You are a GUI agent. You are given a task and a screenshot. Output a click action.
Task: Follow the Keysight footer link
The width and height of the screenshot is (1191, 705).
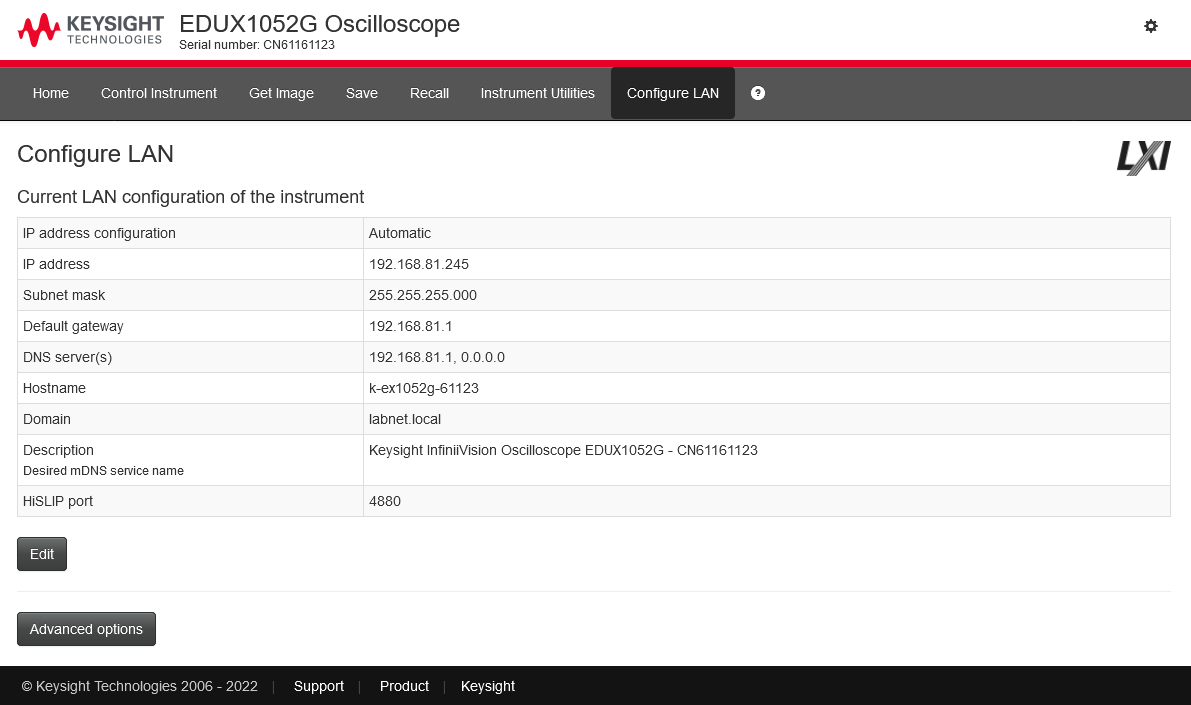tap(488, 686)
